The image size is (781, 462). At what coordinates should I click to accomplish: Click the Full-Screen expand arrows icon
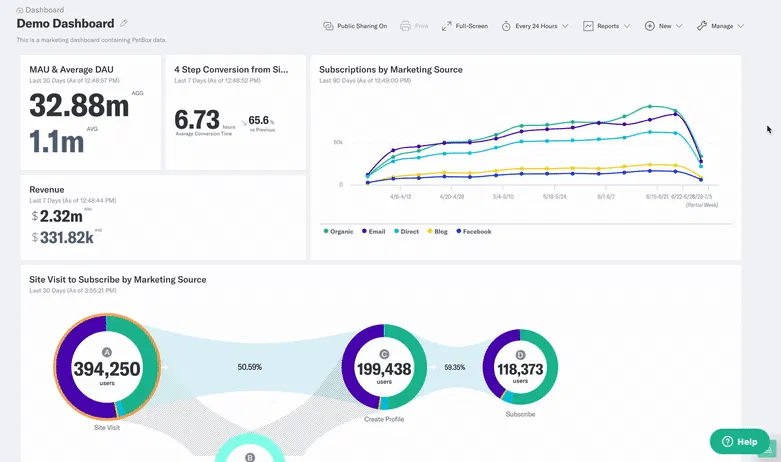click(x=447, y=26)
